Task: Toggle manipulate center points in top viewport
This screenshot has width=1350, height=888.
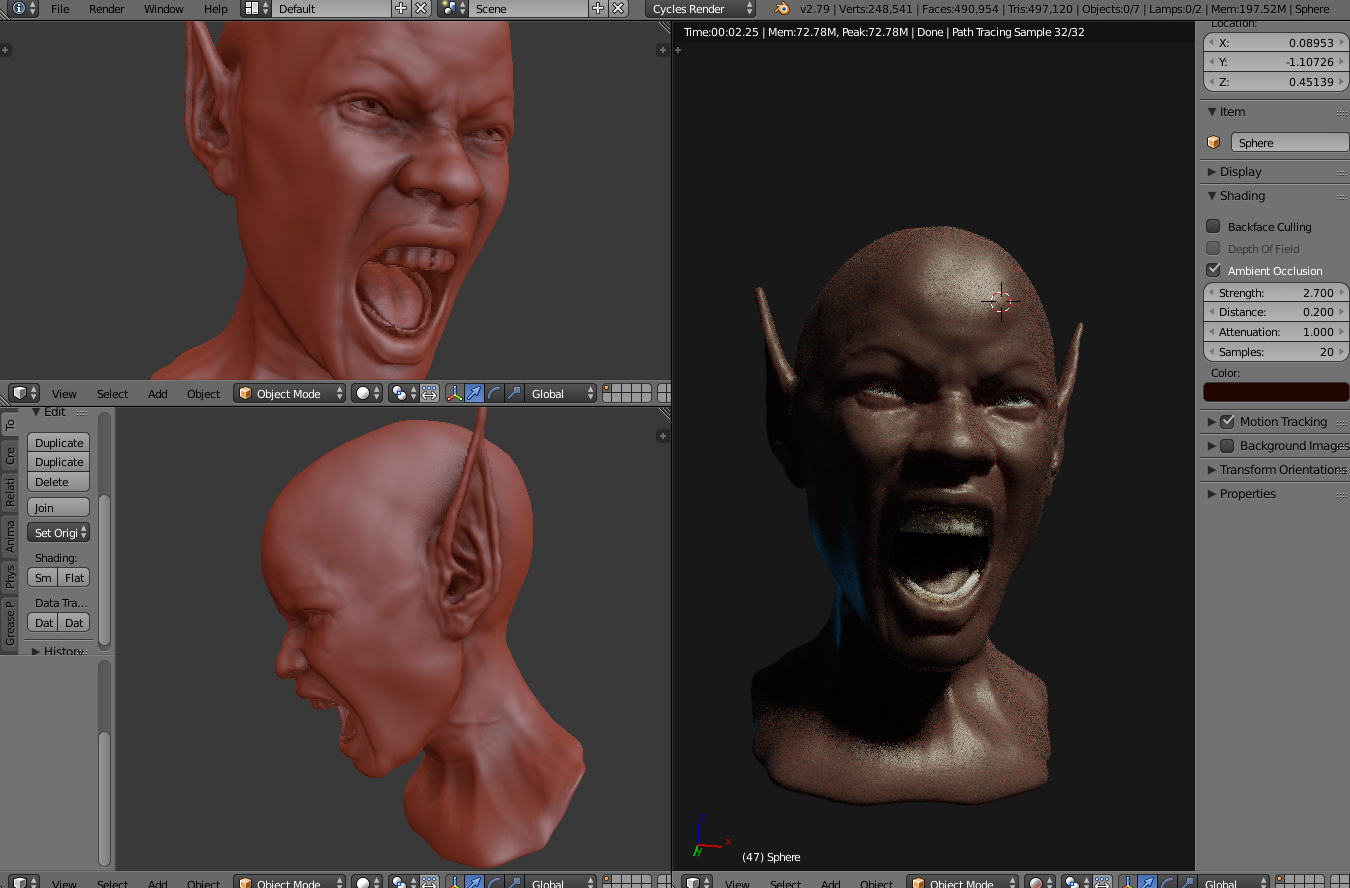Action: [429, 393]
